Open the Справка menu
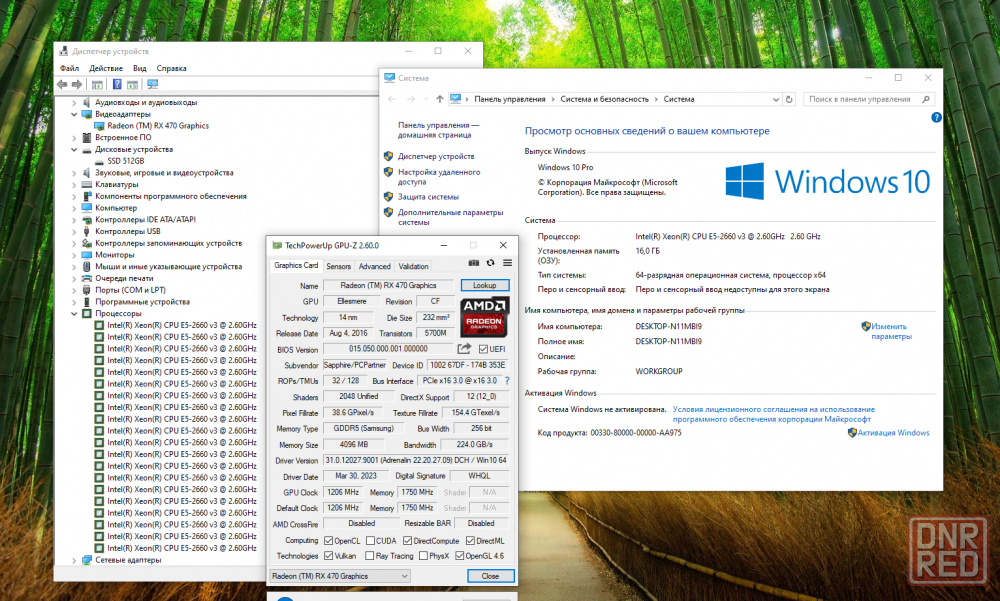The image size is (1000, 601). (172, 68)
